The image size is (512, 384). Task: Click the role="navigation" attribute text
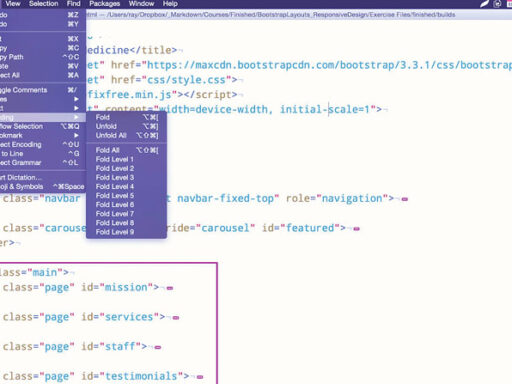(x=337, y=199)
